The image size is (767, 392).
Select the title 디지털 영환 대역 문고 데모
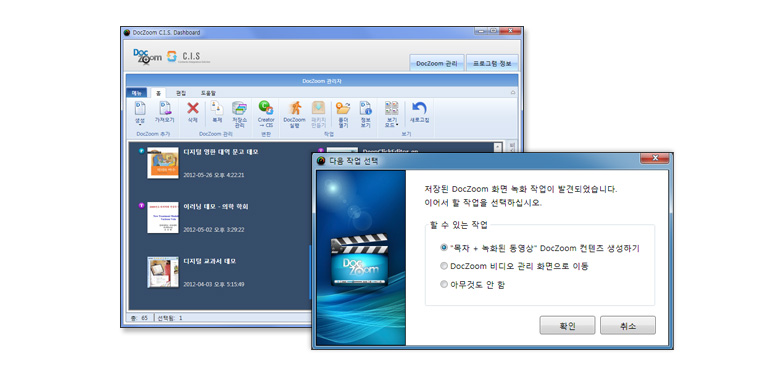pyautogui.click(x=221, y=152)
